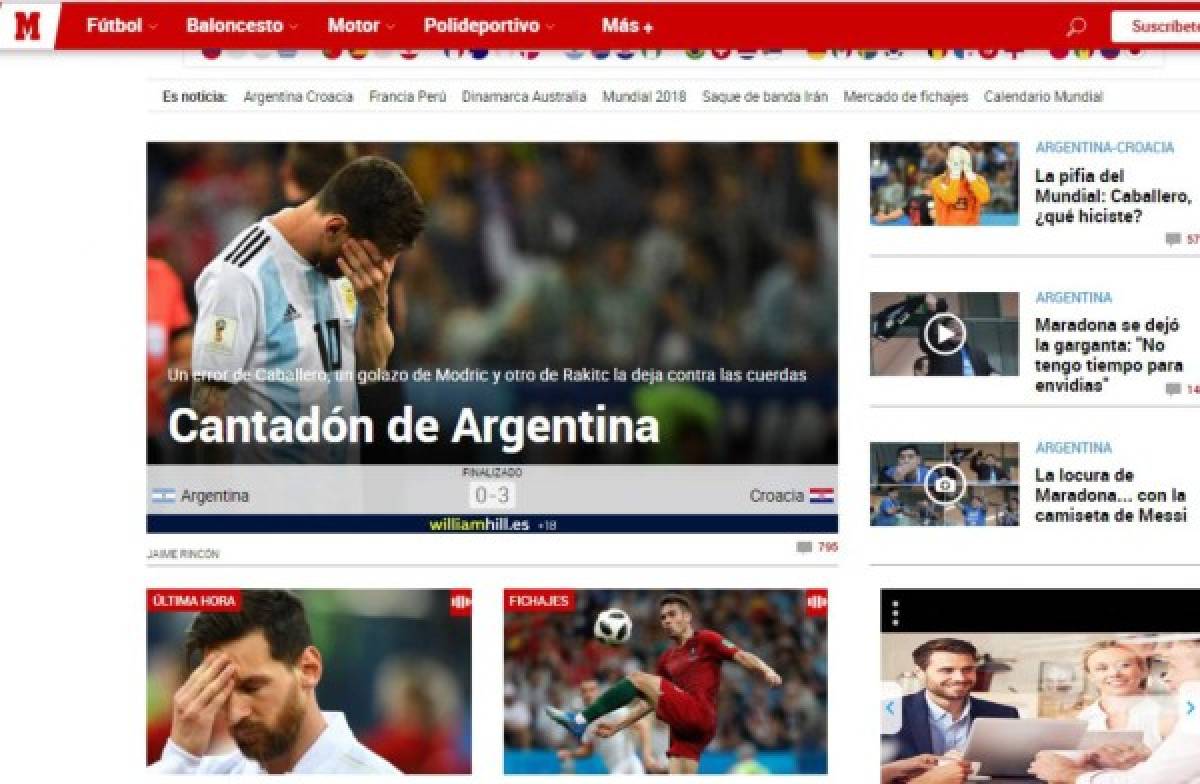Open the Mundial 2018 link
This screenshot has height=784, width=1200.
(x=643, y=98)
